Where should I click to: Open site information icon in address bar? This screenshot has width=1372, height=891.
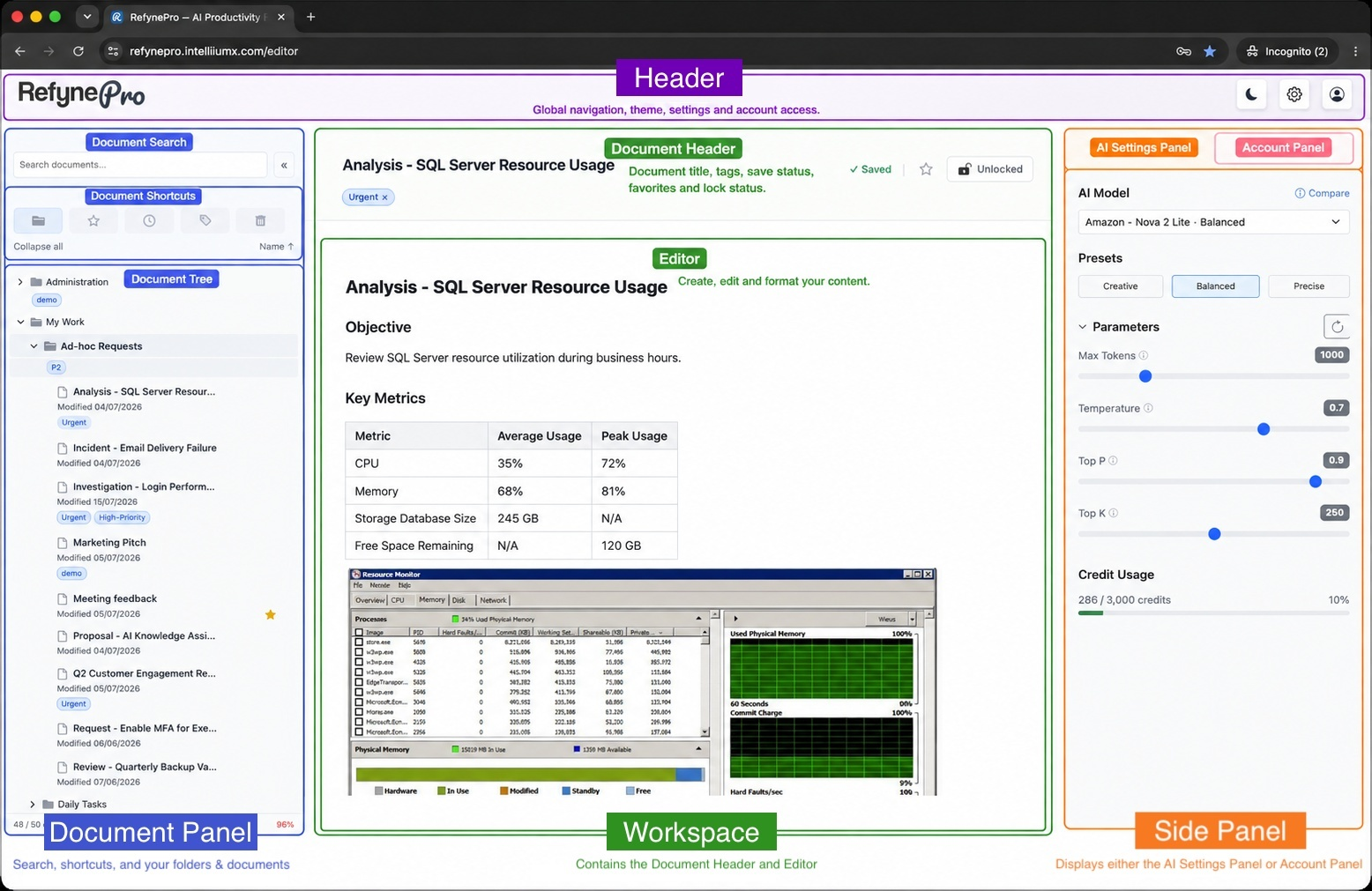[x=113, y=51]
